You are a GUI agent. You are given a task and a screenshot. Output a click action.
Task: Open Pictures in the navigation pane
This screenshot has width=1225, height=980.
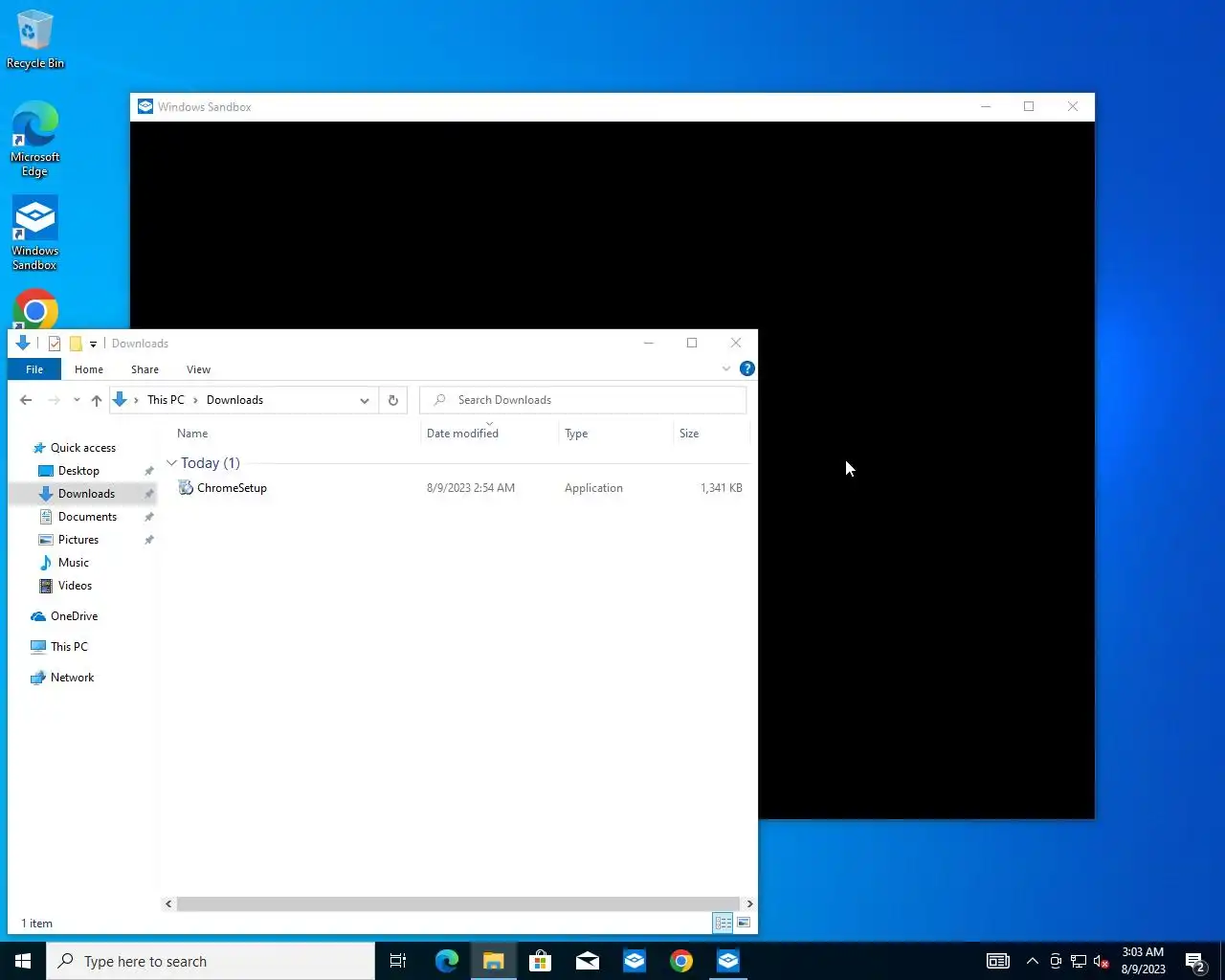(x=78, y=540)
